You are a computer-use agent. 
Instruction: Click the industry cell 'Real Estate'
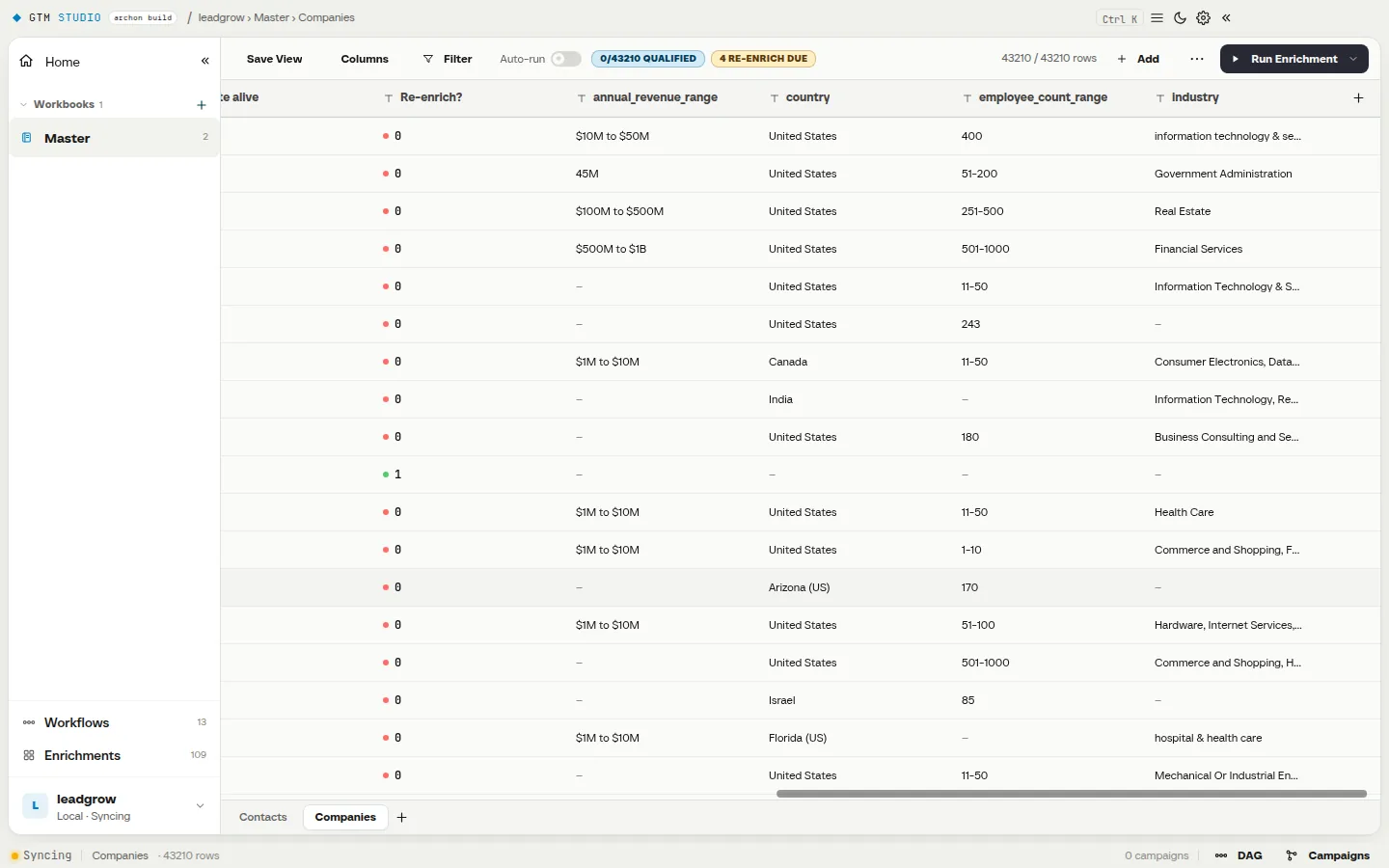(1183, 211)
